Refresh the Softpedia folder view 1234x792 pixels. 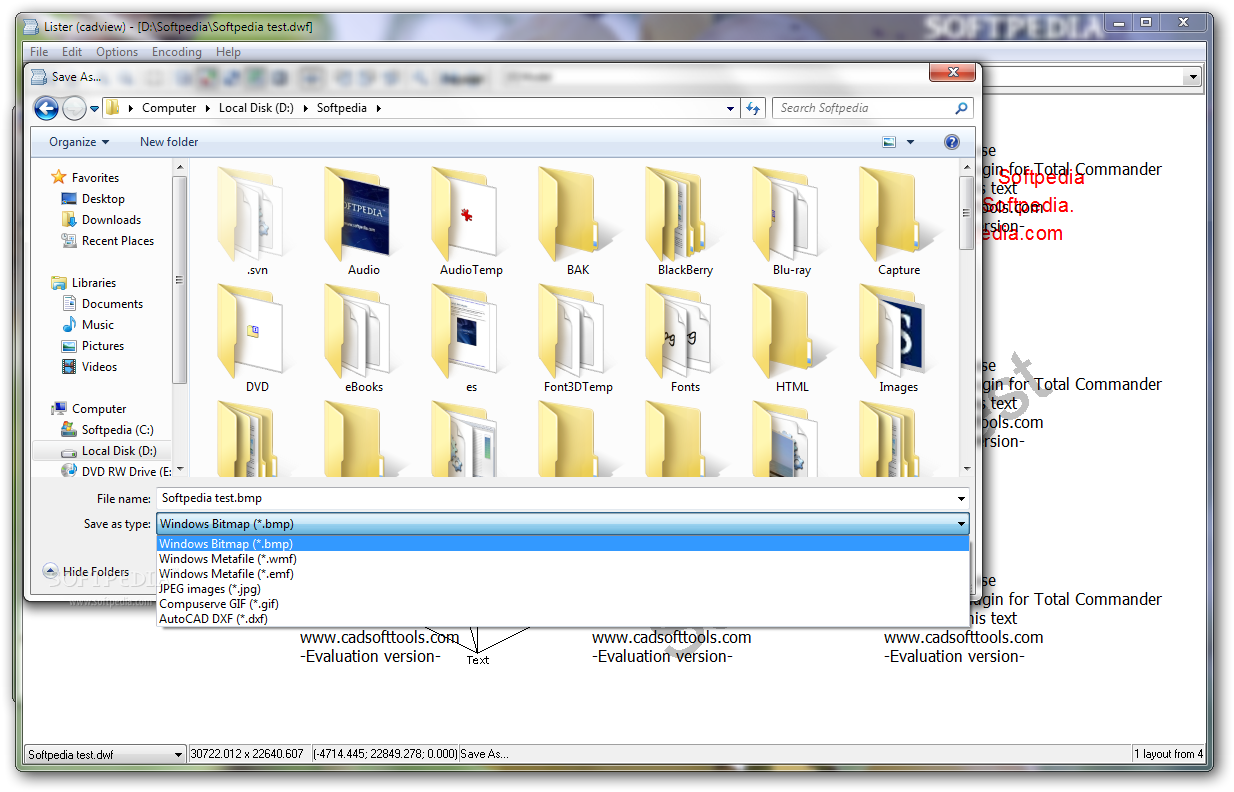point(754,108)
